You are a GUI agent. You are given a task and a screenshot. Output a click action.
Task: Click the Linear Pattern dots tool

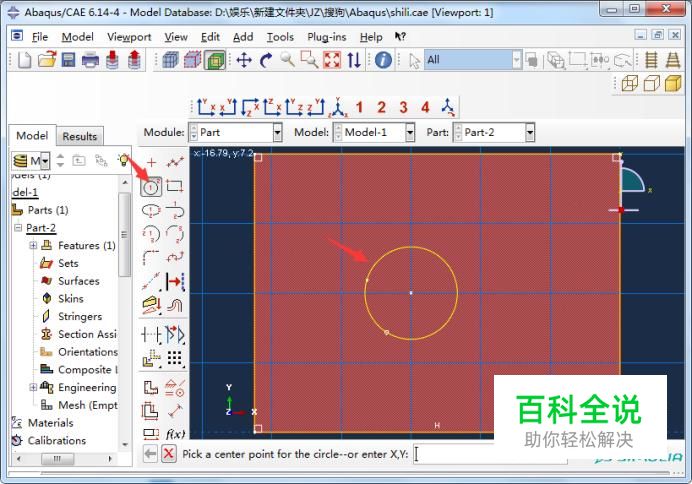point(175,358)
